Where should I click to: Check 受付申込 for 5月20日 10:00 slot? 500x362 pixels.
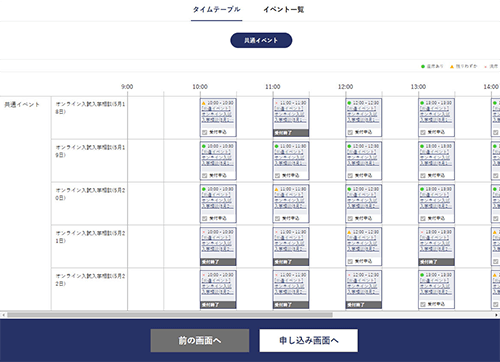point(205,218)
